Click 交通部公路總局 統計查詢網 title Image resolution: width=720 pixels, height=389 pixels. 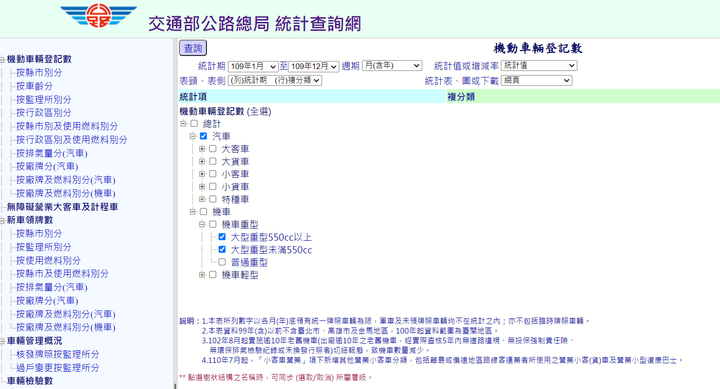pyautogui.click(x=254, y=23)
